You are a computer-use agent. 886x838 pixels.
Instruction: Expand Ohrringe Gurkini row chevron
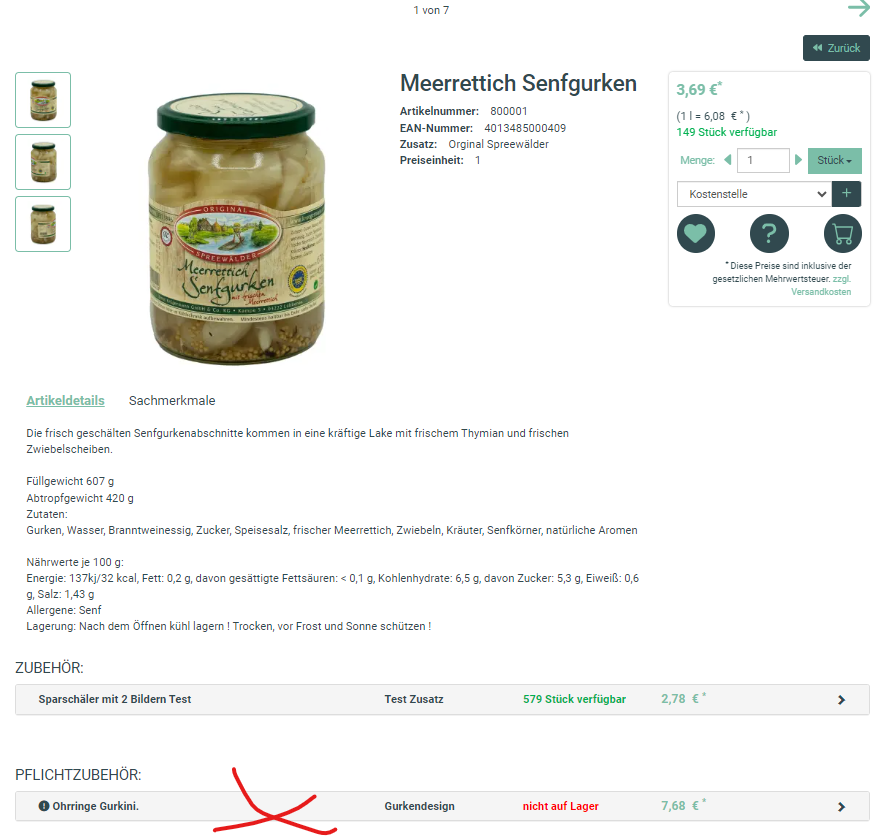(841, 807)
